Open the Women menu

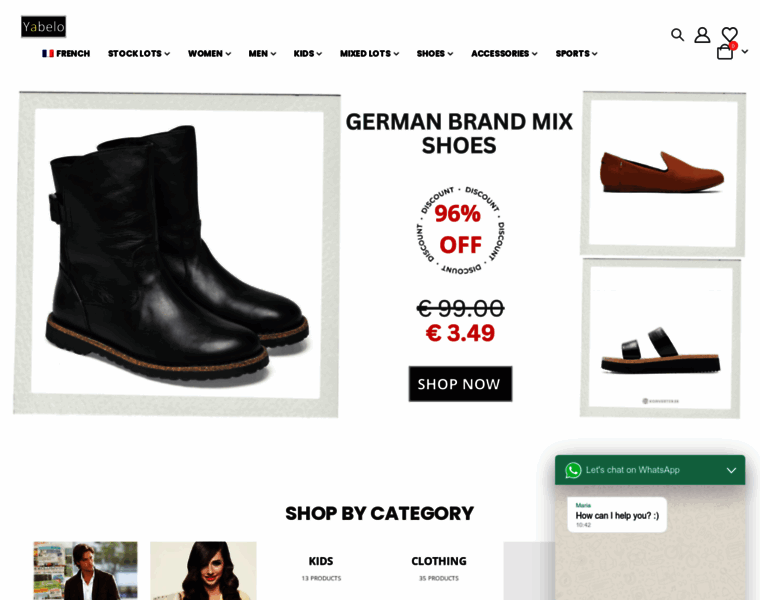[x=209, y=54]
